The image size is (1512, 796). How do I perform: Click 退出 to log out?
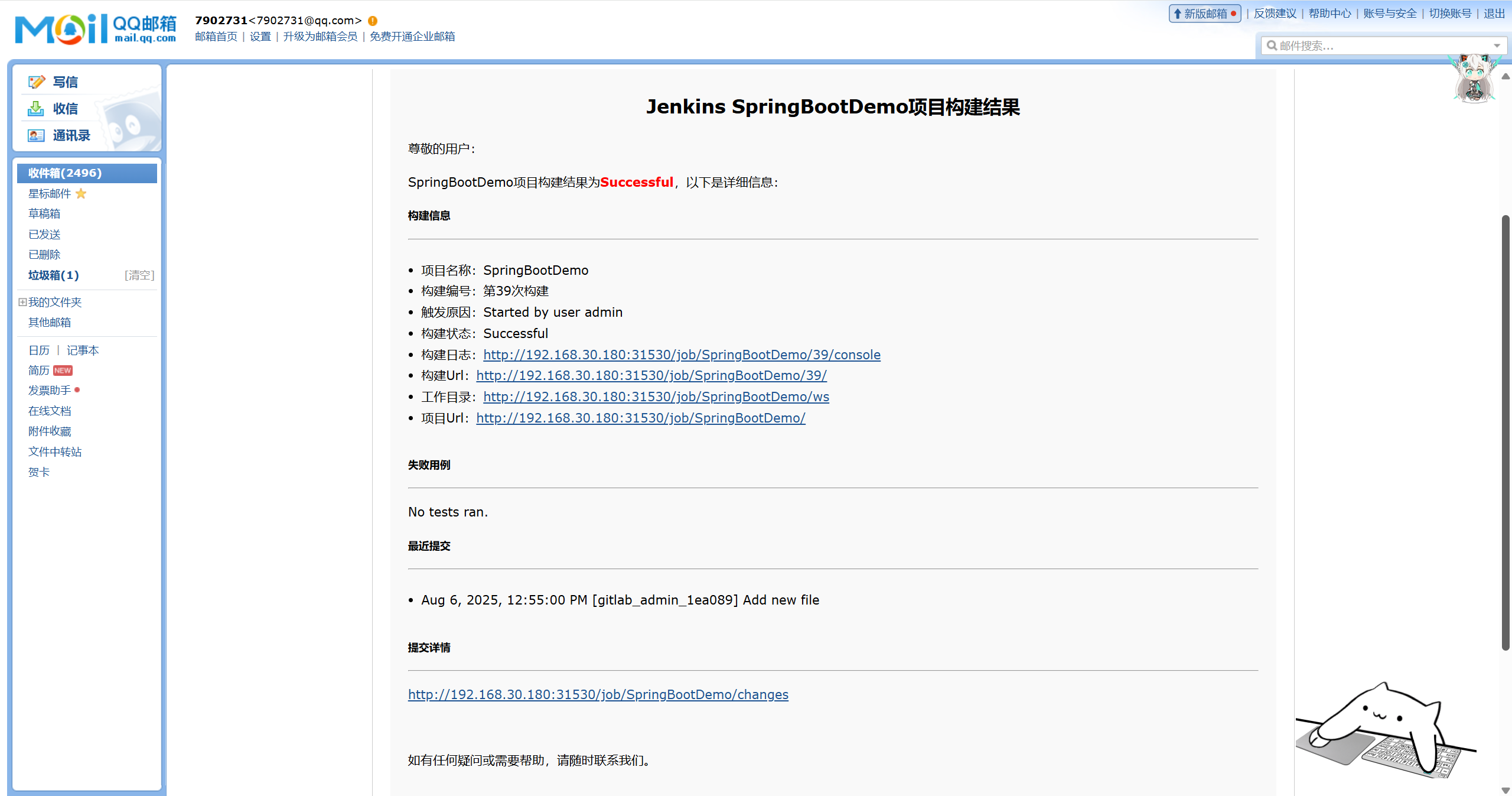pyautogui.click(x=1494, y=14)
